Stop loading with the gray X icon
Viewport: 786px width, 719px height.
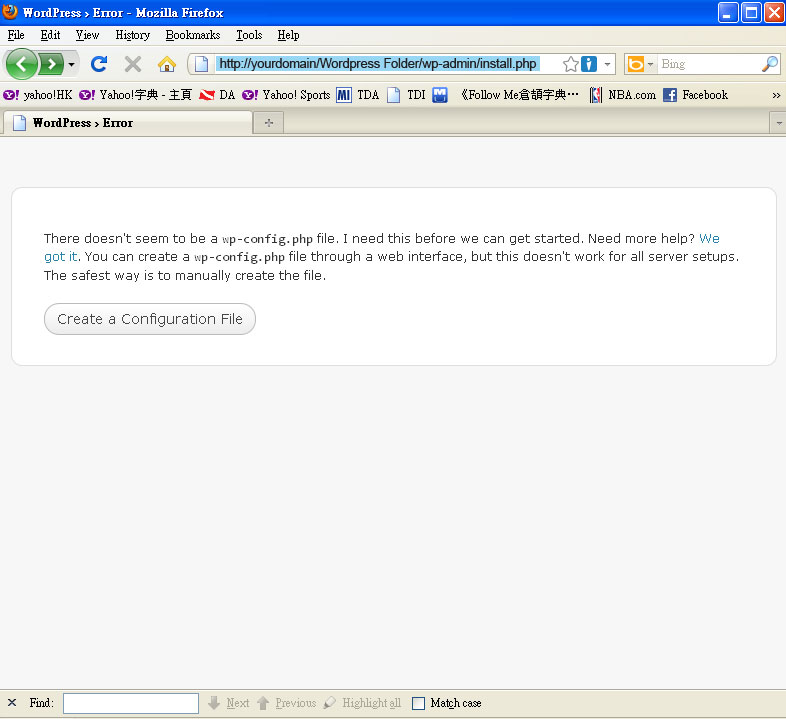[133, 64]
